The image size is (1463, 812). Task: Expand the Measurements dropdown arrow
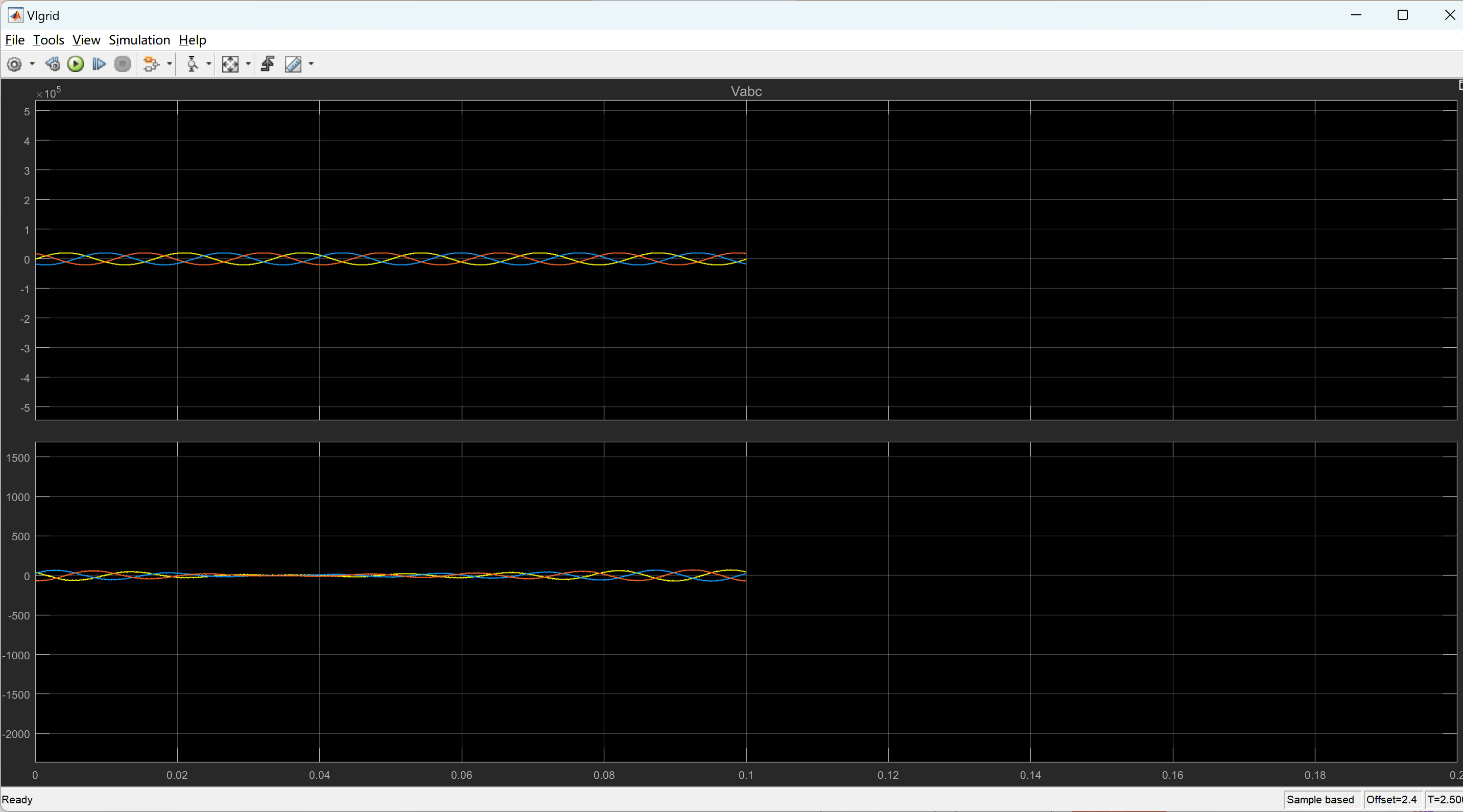[x=311, y=64]
